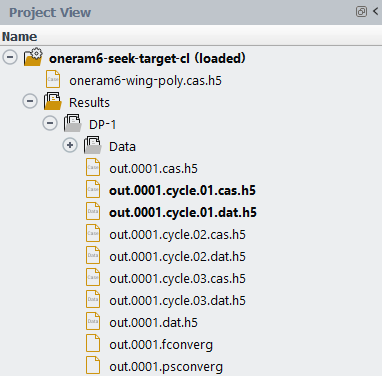This screenshot has width=382, height=376.
Task: Undock the Project View panel
Action: tap(361, 12)
